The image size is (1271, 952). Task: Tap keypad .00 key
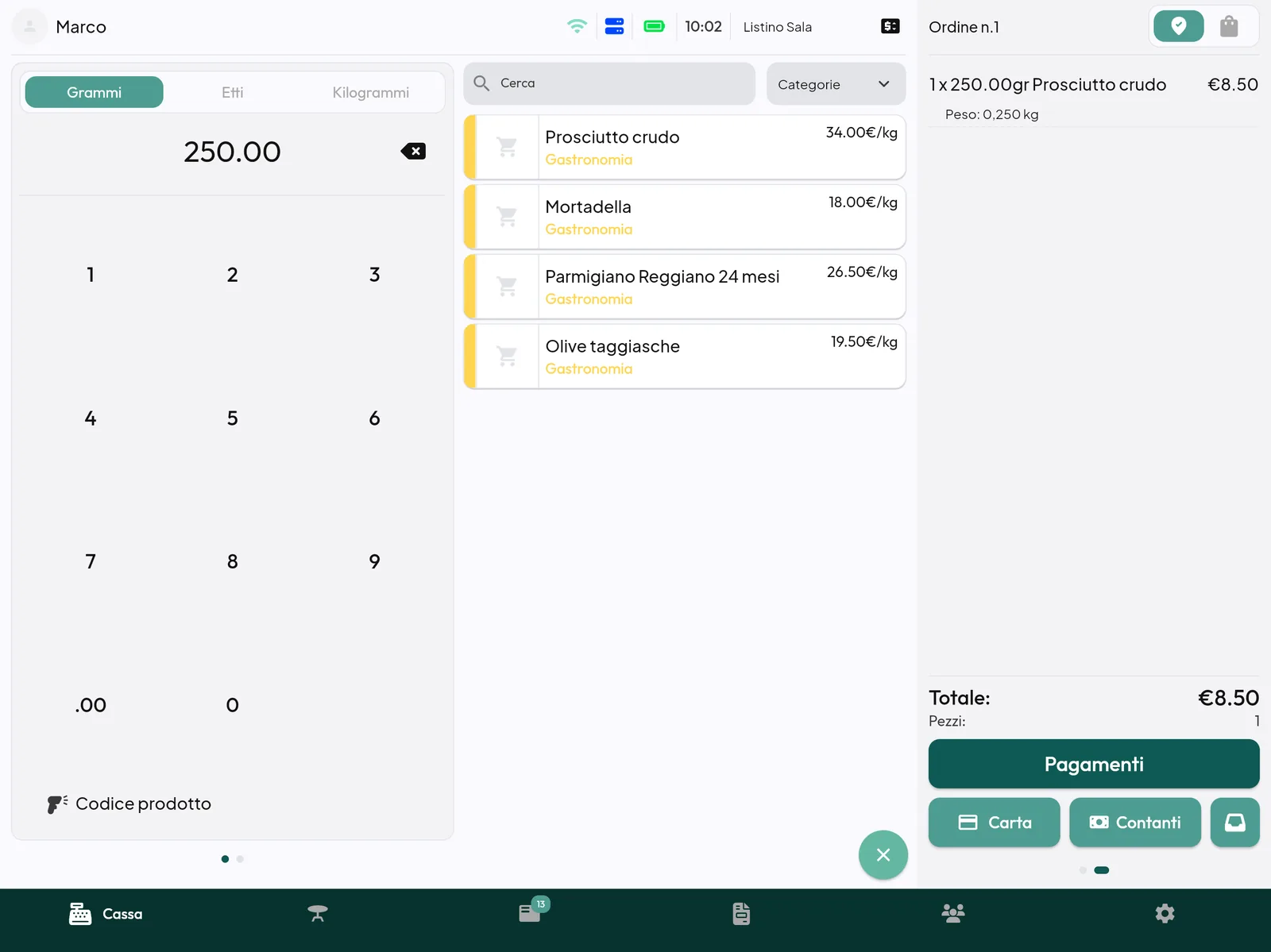pos(91,705)
